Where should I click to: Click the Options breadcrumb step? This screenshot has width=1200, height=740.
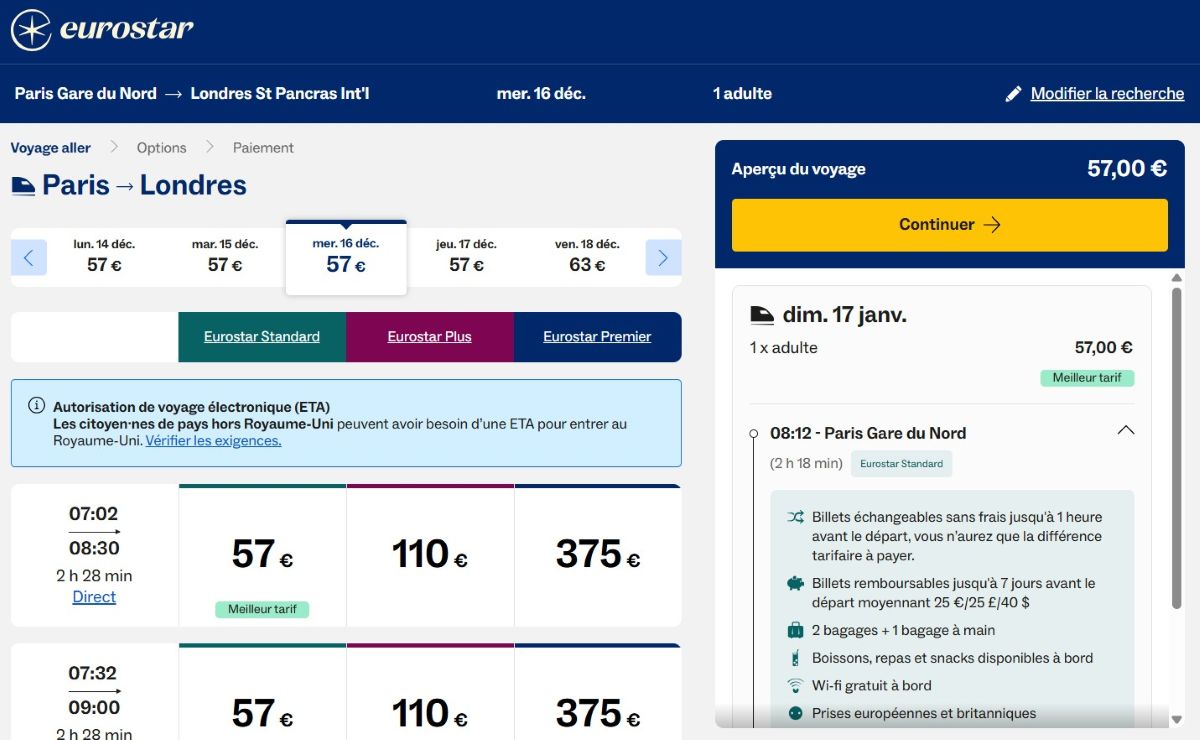click(x=162, y=148)
